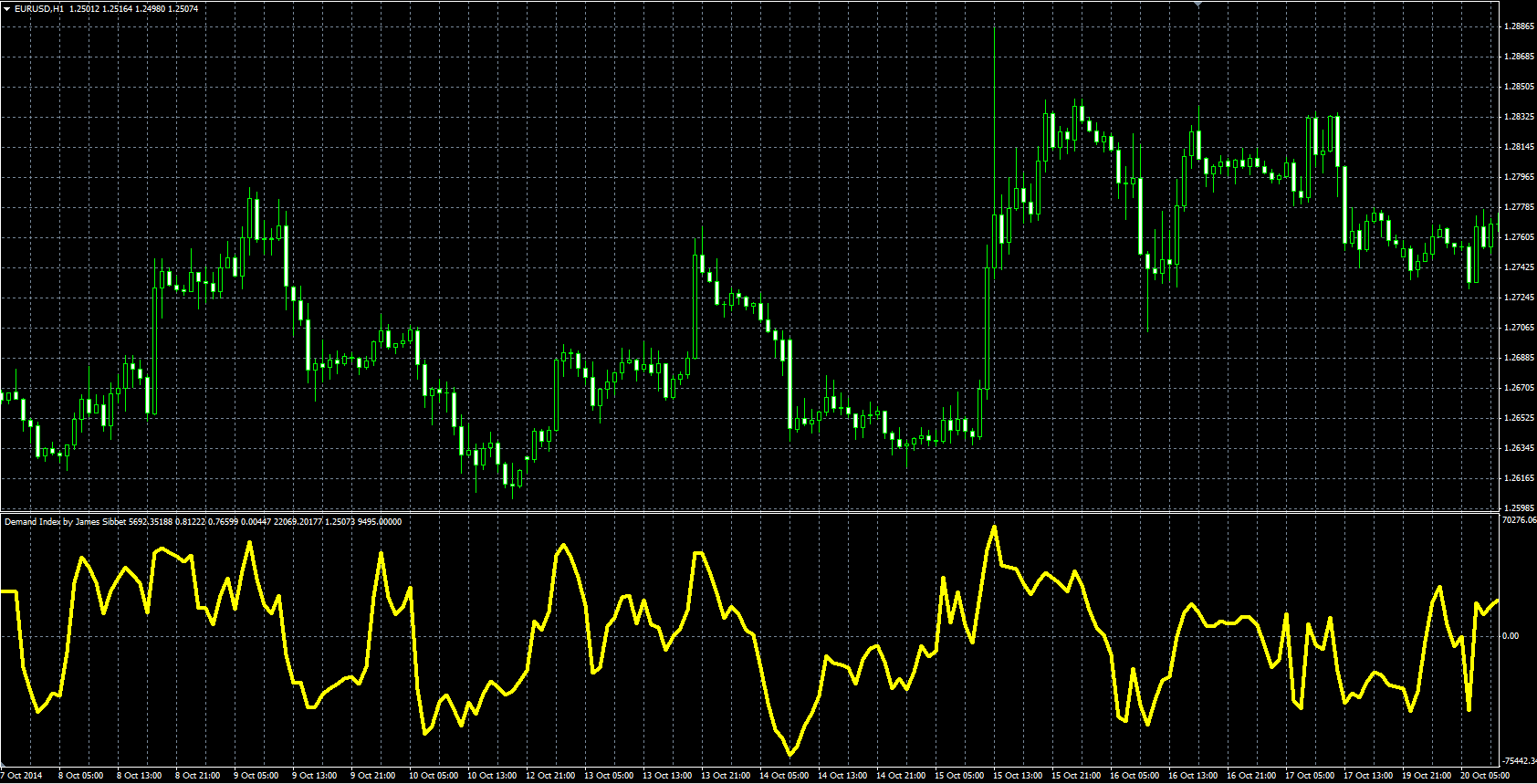The width and height of the screenshot is (1537, 784).
Task: Click price level 1.25985 on the scale
Action: [1518, 508]
